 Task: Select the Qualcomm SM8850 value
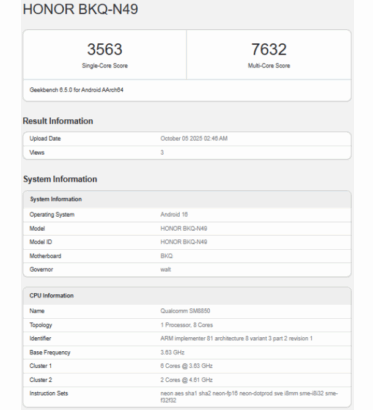pos(185,311)
